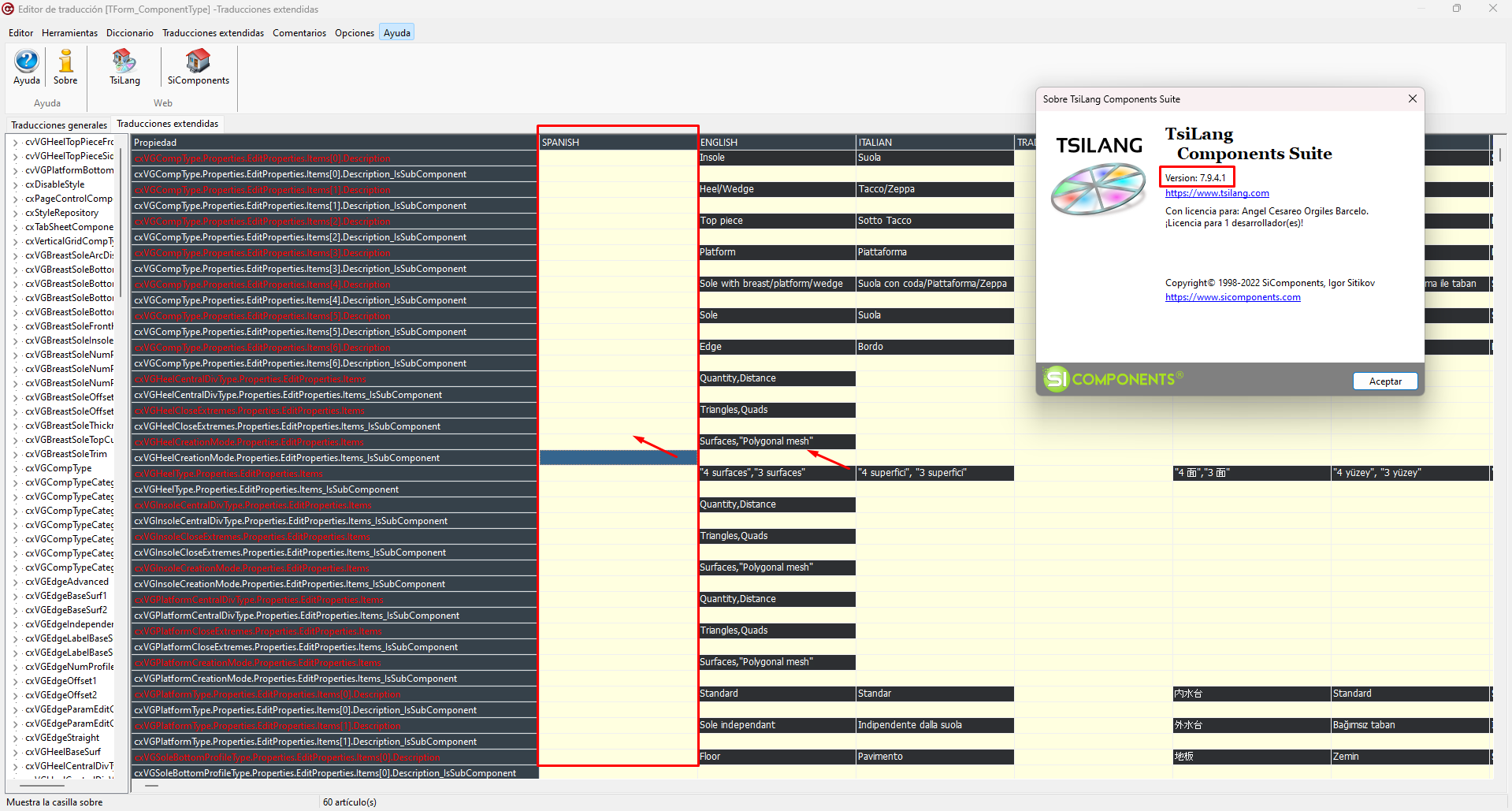This screenshot has height=811, width=1512.
Task: Select property row cxVGHeelCreationMode.Properties.EditProperties.Items_IsSubComponent
Action: tap(334, 458)
